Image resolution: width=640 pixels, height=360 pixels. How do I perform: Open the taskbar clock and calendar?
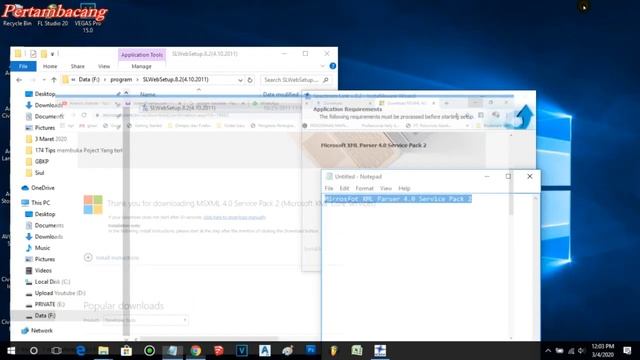click(603, 351)
